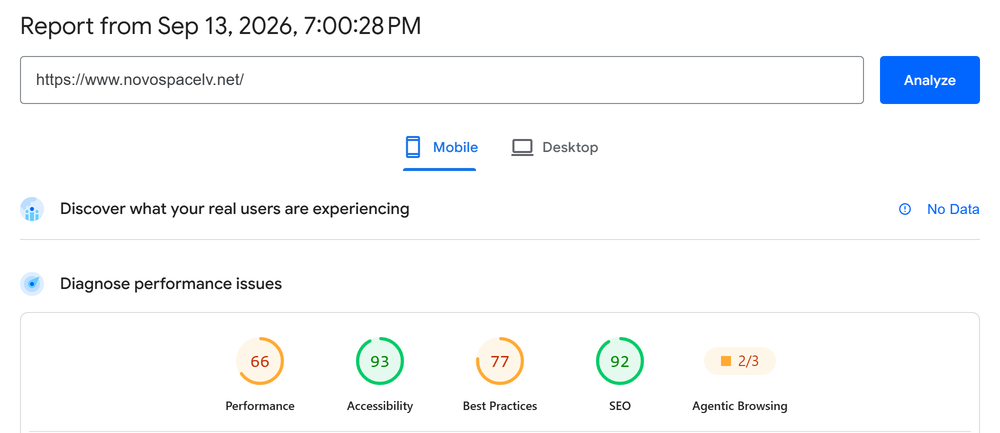The image size is (1000, 433).
Task: Click 'Discover what your real users are experiencing'
Action: 235,209
